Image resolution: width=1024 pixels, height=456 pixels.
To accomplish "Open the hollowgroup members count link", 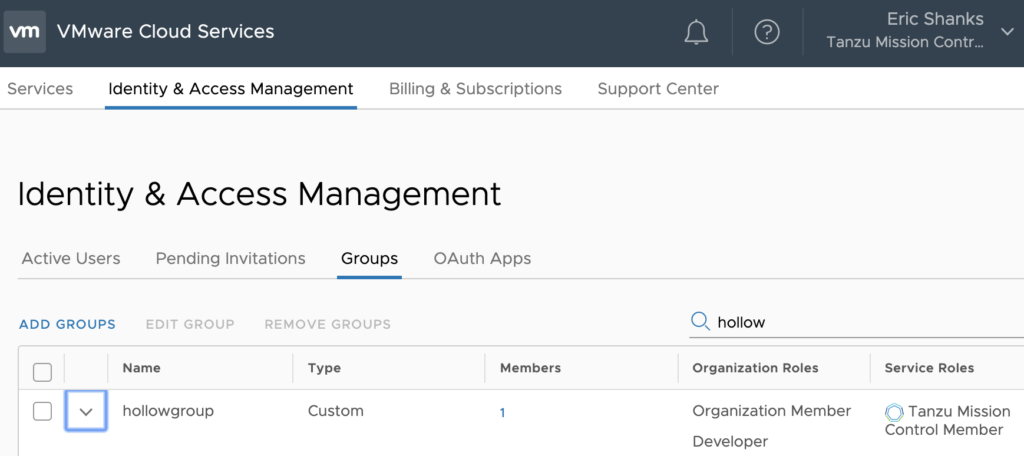I will pyautogui.click(x=502, y=412).
